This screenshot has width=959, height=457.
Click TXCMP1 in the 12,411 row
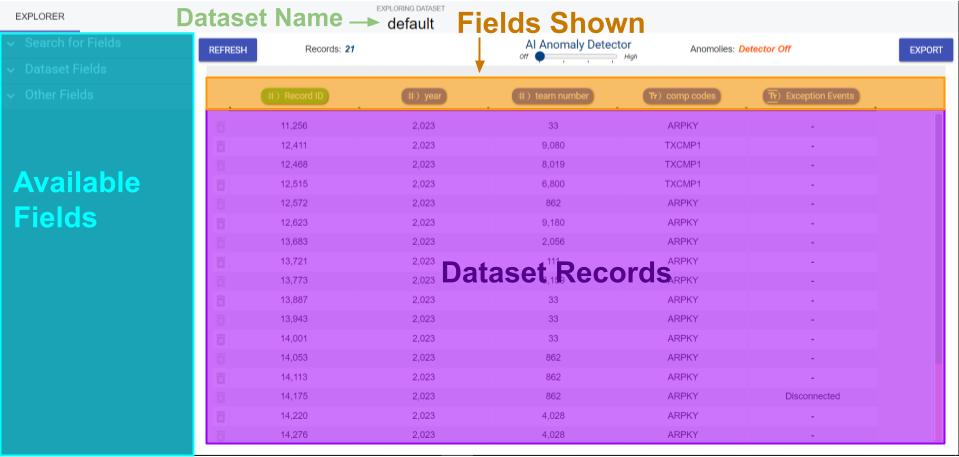[683, 146]
